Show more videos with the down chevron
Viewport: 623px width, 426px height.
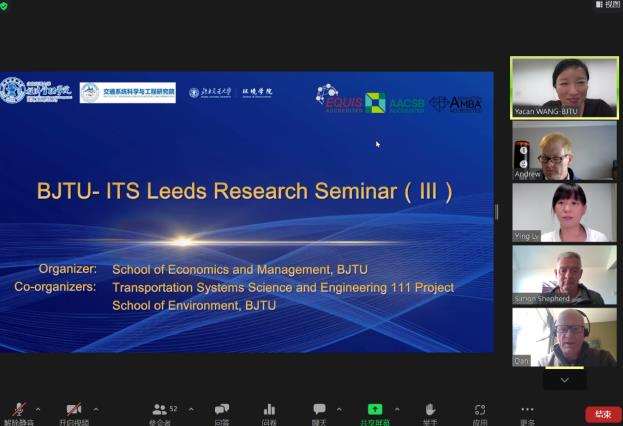click(x=564, y=380)
